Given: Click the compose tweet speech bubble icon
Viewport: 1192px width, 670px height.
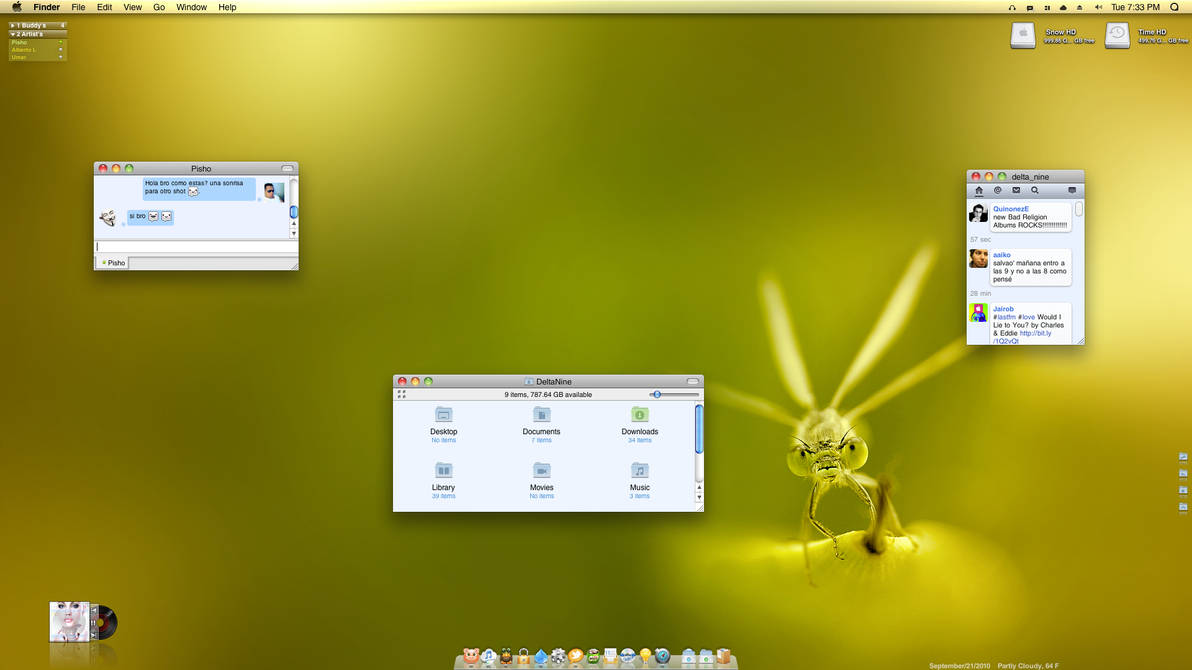Looking at the screenshot, I should point(1072,190).
